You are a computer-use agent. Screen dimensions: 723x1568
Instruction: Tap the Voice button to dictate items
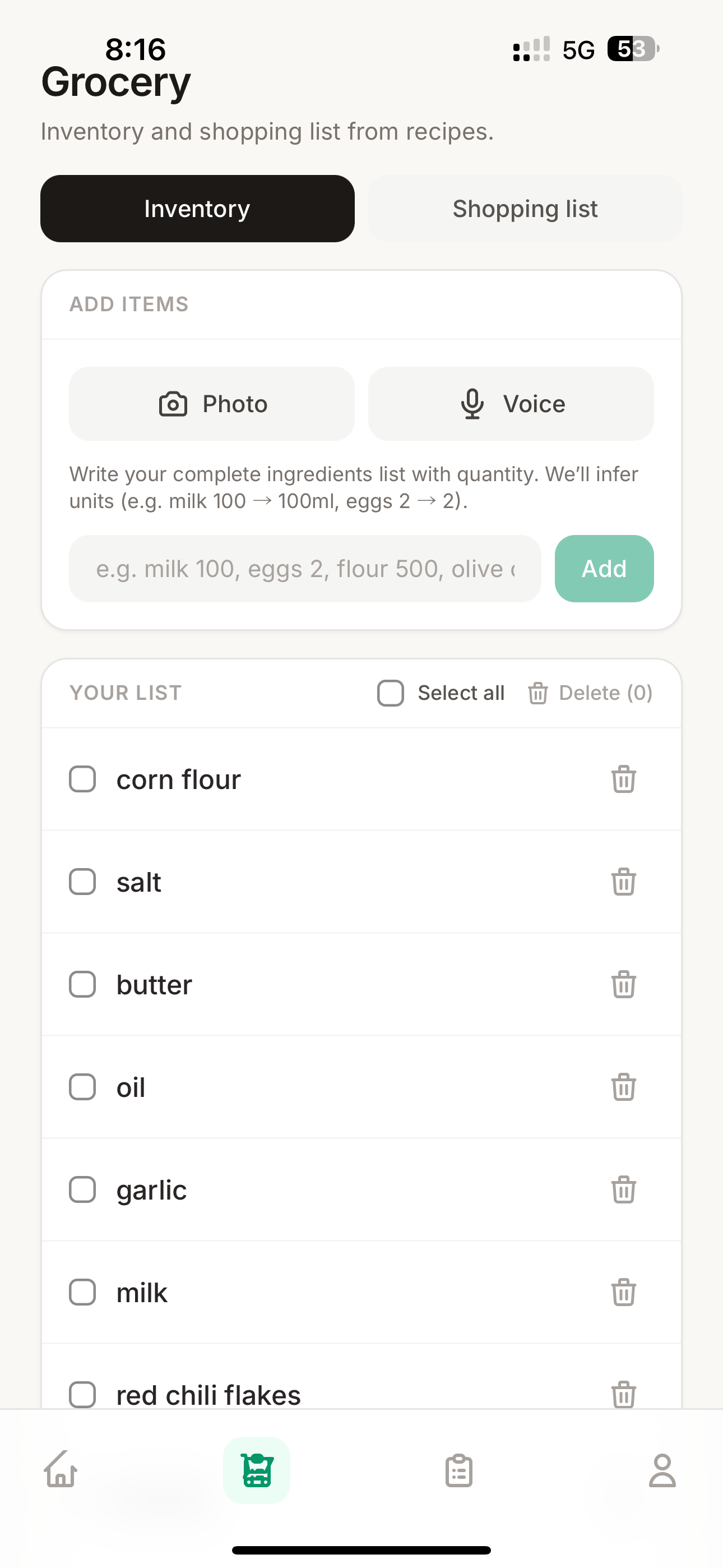point(511,404)
